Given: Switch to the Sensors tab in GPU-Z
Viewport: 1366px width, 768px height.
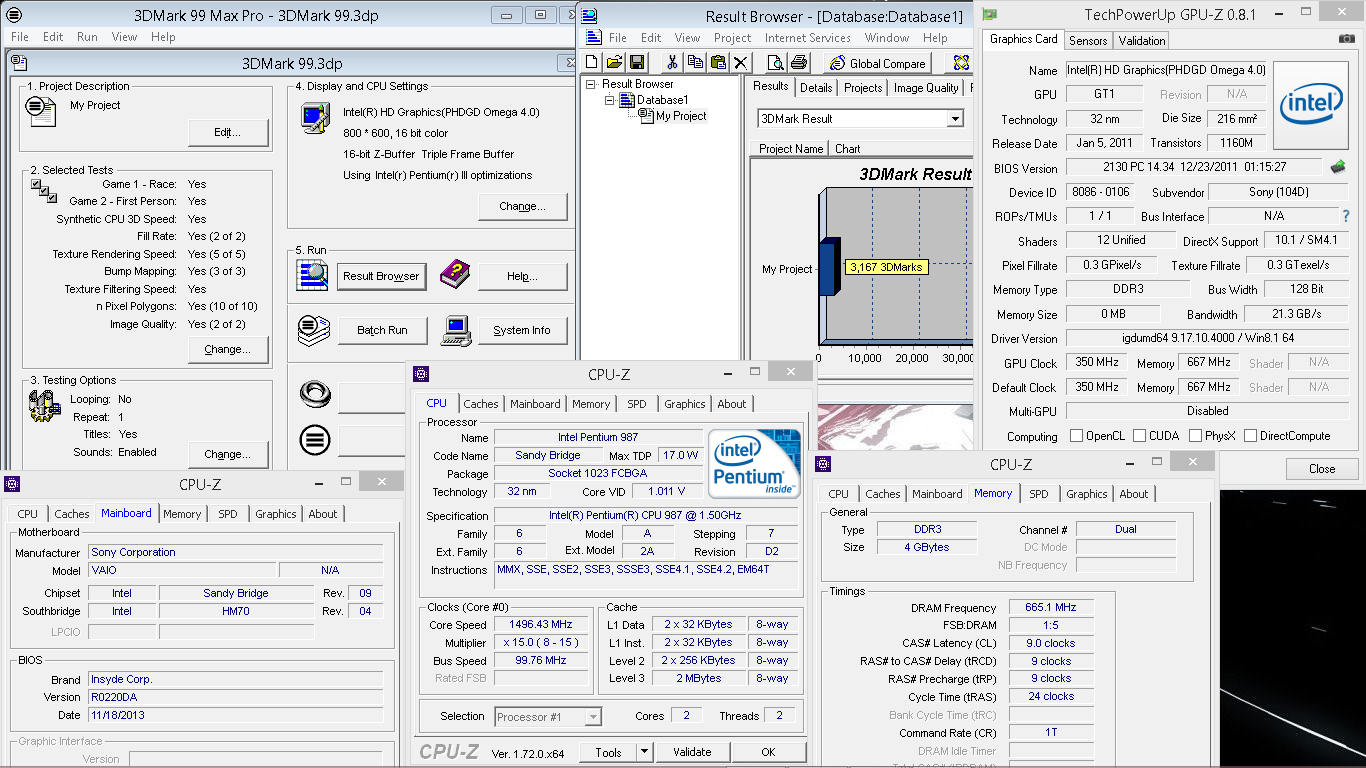Looking at the screenshot, I should [x=1088, y=41].
